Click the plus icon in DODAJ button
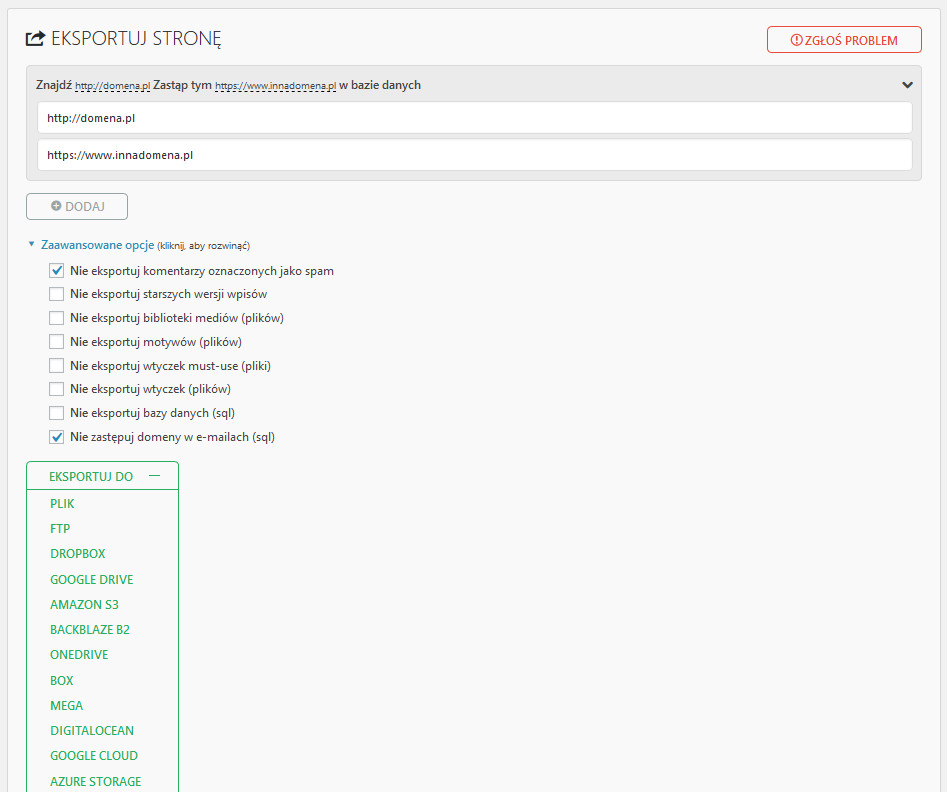947x792 pixels. click(56, 206)
